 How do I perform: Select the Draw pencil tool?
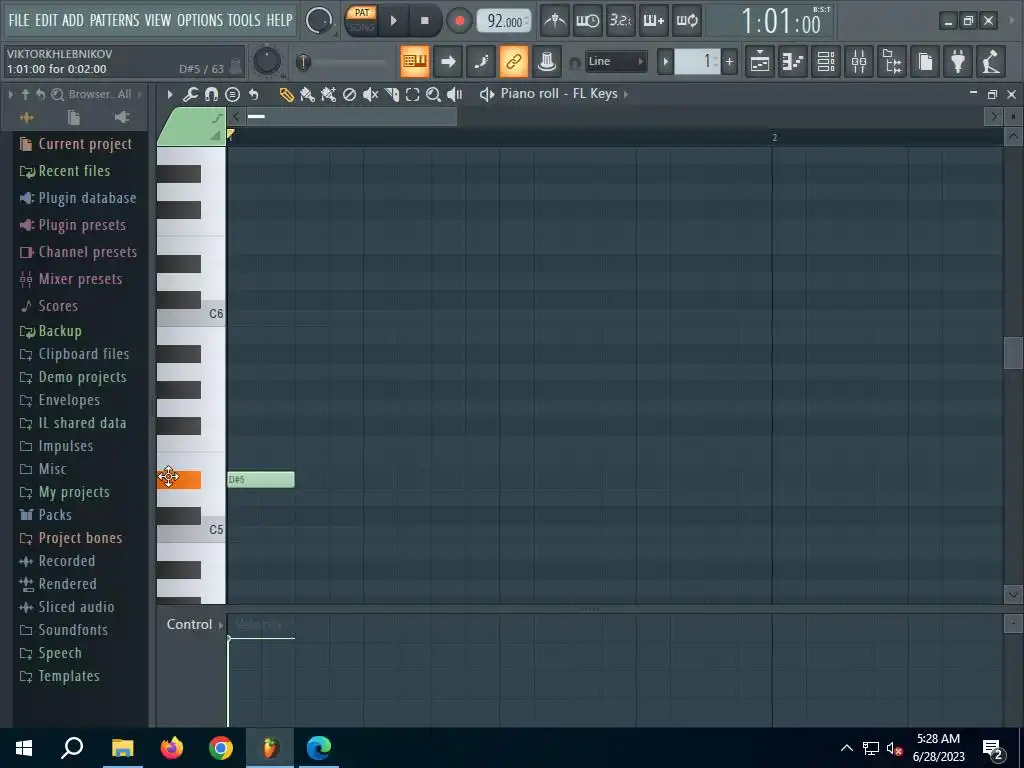[x=286, y=95]
